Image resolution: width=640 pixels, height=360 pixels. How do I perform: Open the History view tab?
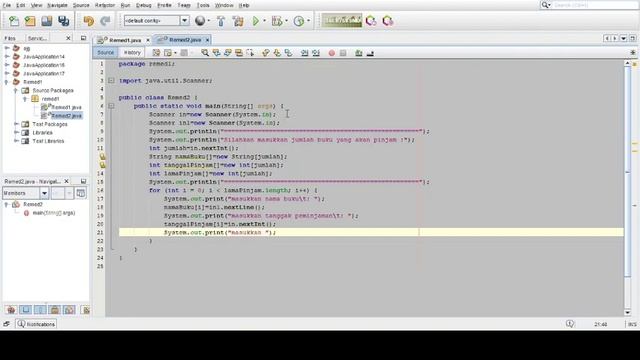point(132,53)
